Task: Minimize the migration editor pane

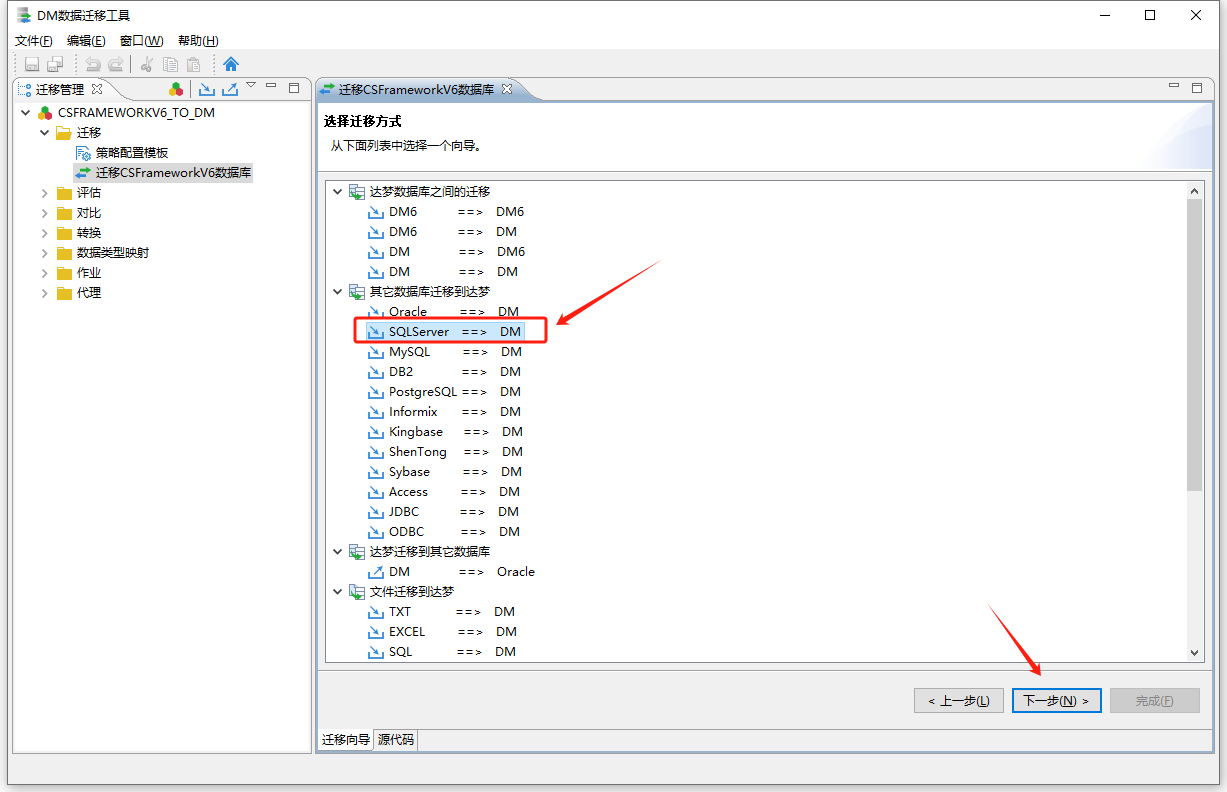Action: [x=1175, y=88]
